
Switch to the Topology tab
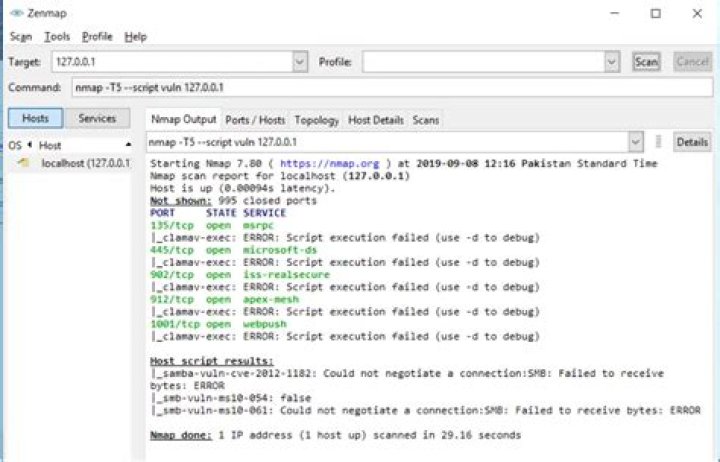coord(316,120)
